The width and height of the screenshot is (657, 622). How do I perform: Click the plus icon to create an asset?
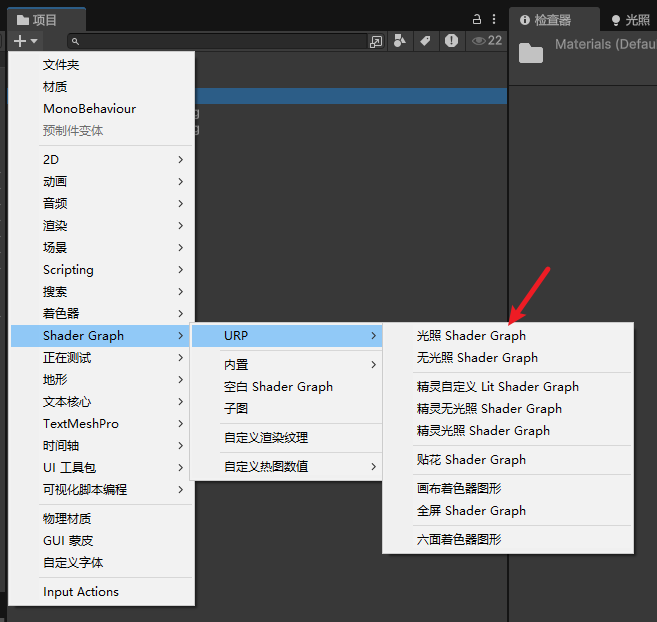pos(20,41)
